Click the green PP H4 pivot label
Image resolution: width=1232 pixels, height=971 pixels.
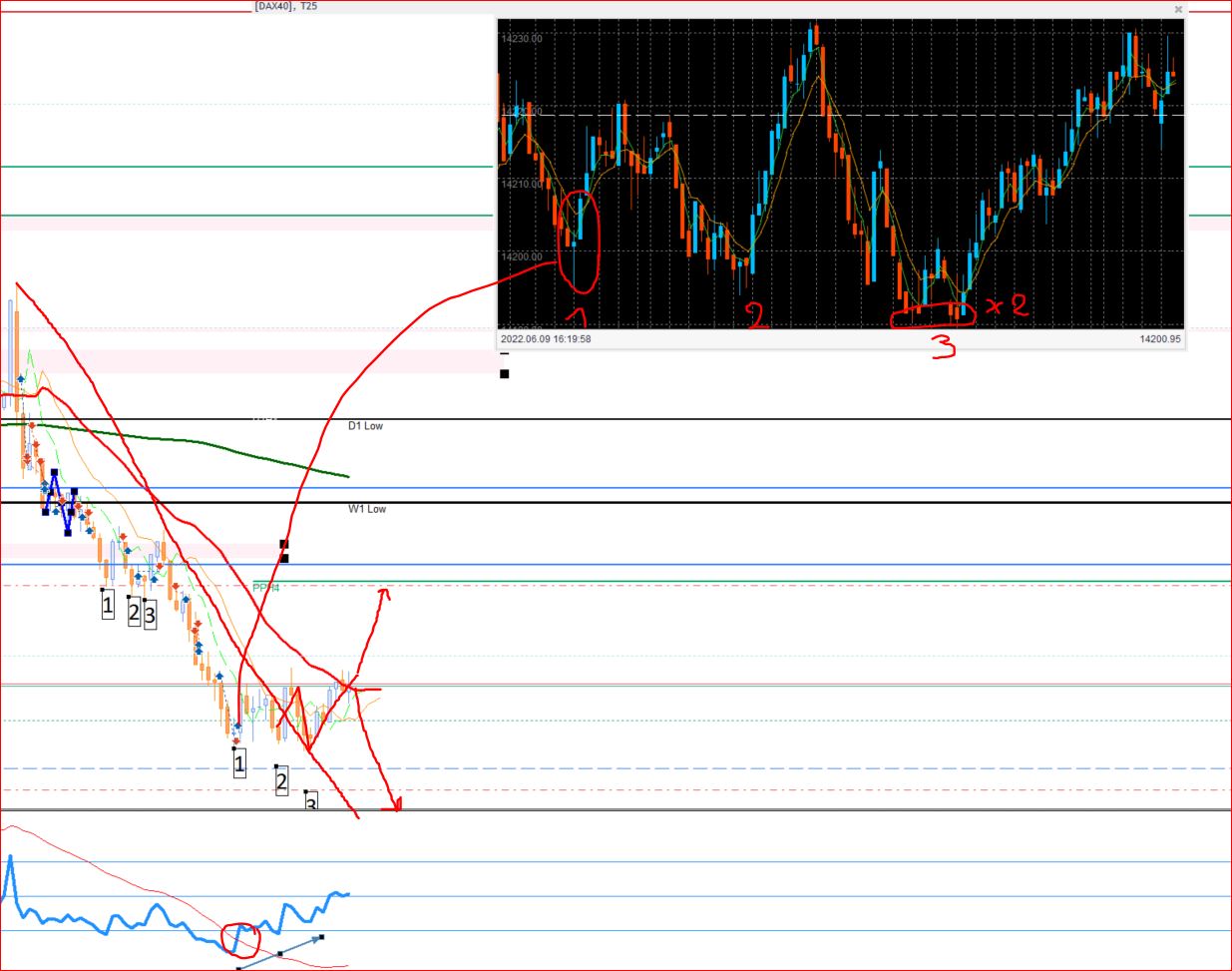265,588
